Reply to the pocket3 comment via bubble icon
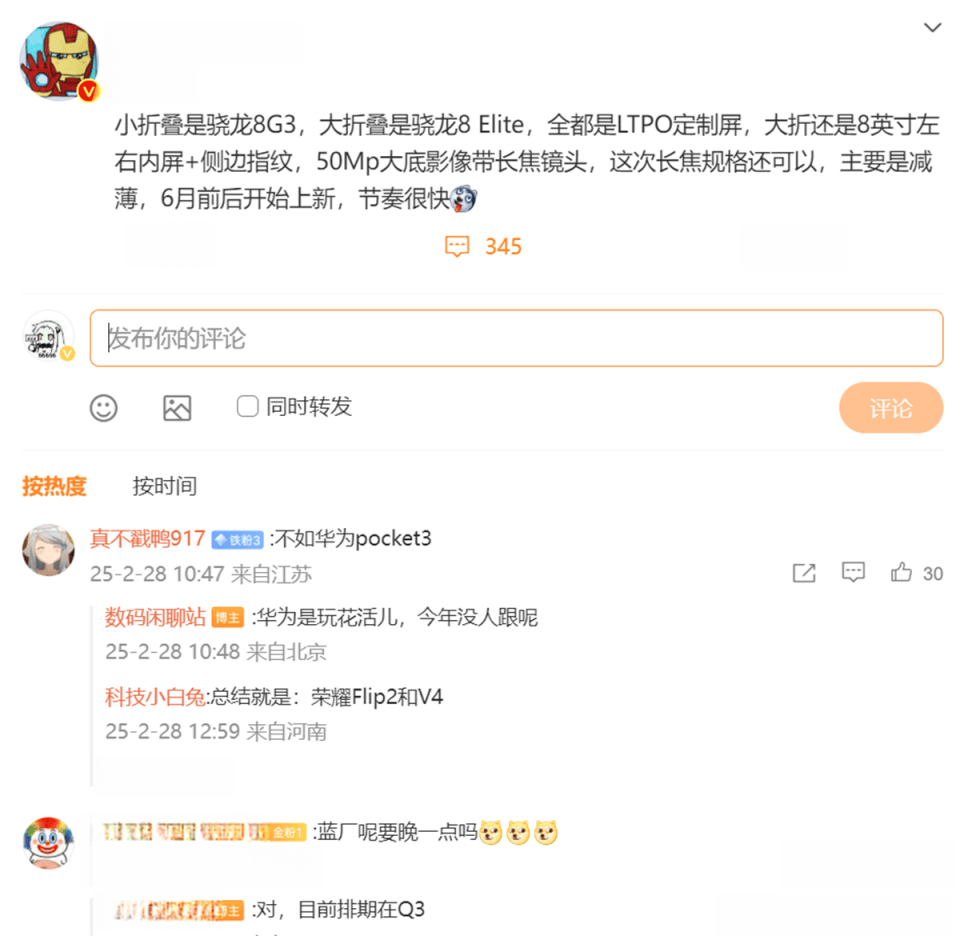The width and height of the screenshot is (960, 936). tap(853, 572)
